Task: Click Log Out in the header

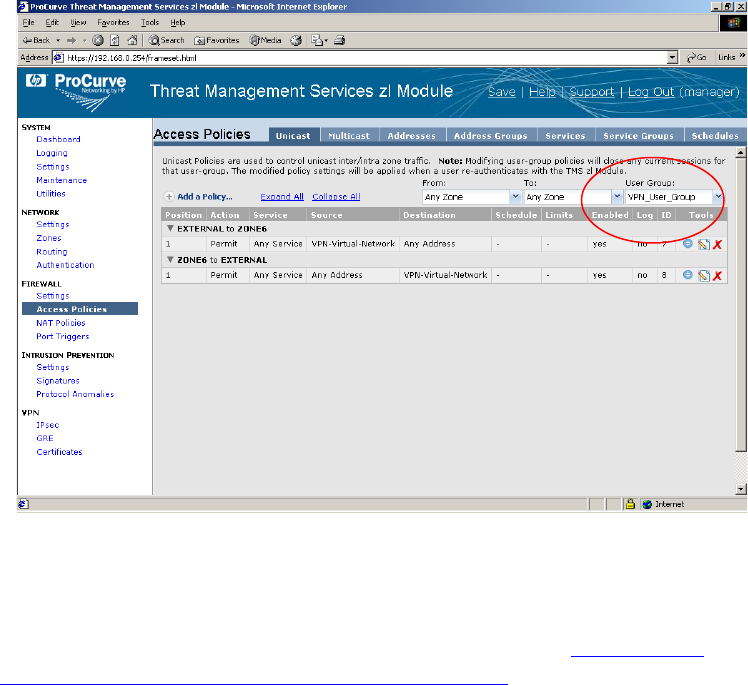Action: click(651, 92)
